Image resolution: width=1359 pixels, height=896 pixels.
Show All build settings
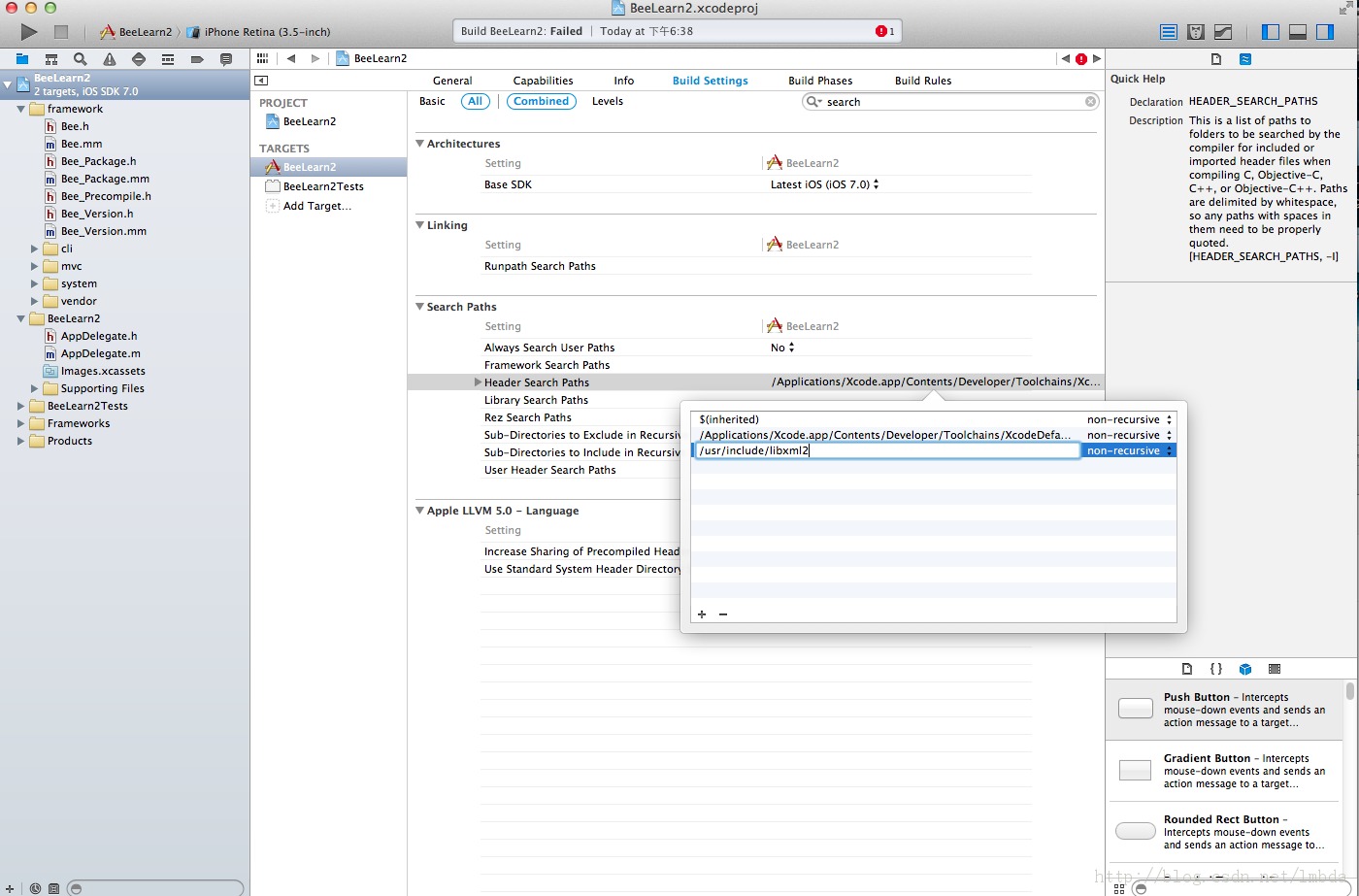click(x=475, y=101)
